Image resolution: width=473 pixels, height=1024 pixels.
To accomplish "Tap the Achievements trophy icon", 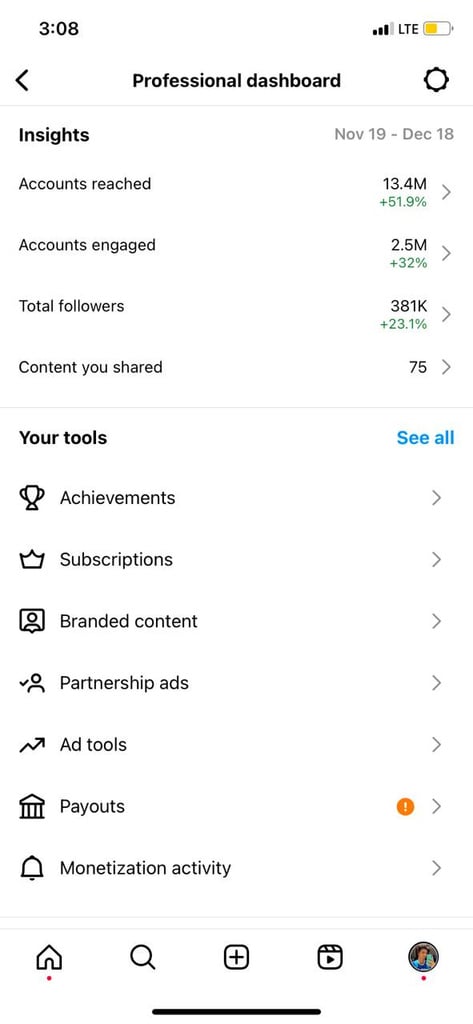I will click(x=32, y=498).
